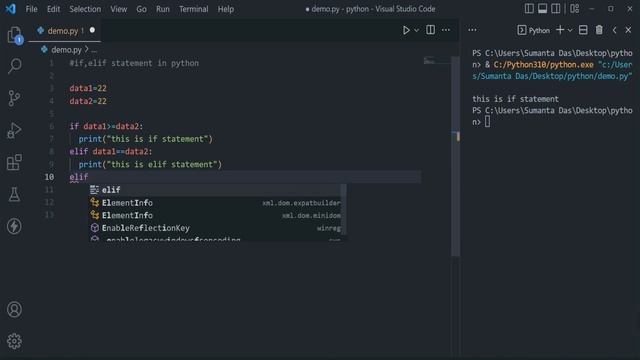Open the Explorer view in the activity bar

pos(14,35)
